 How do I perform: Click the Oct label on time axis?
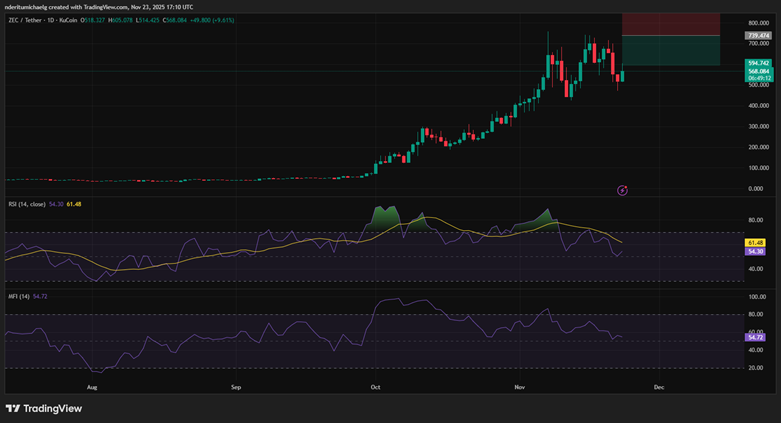(x=375, y=386)
